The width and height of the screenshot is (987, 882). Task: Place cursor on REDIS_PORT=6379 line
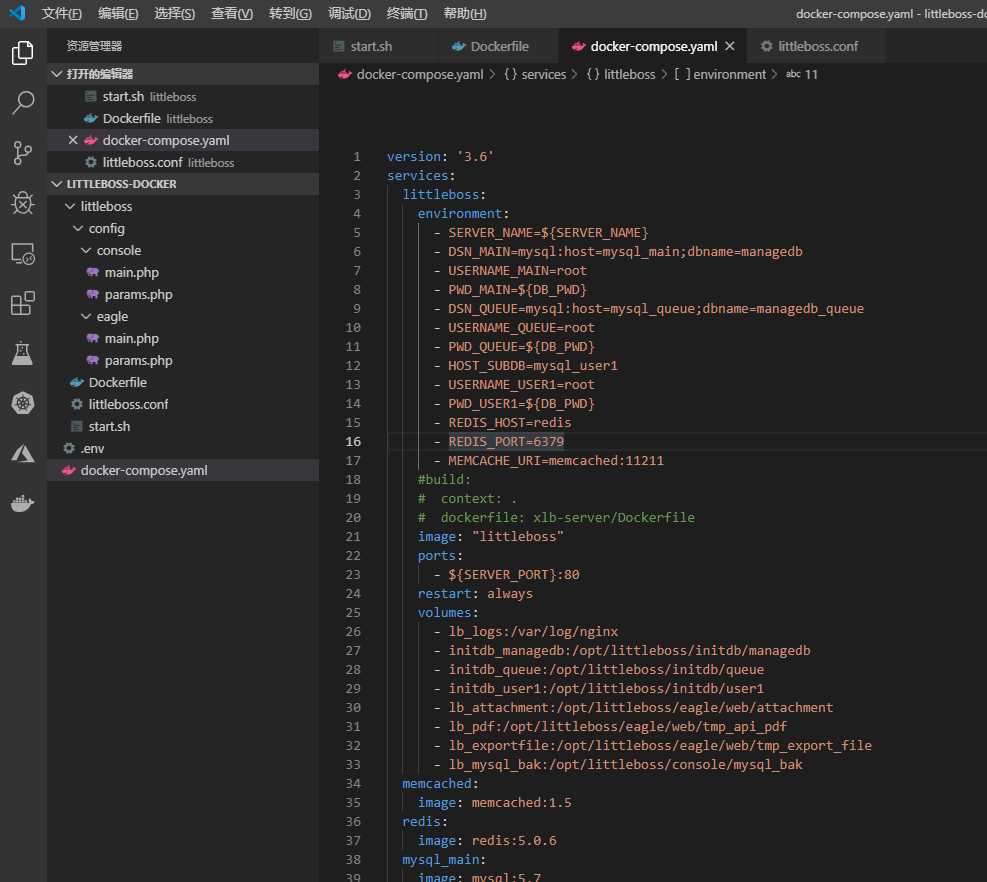[x=506, y=441]
